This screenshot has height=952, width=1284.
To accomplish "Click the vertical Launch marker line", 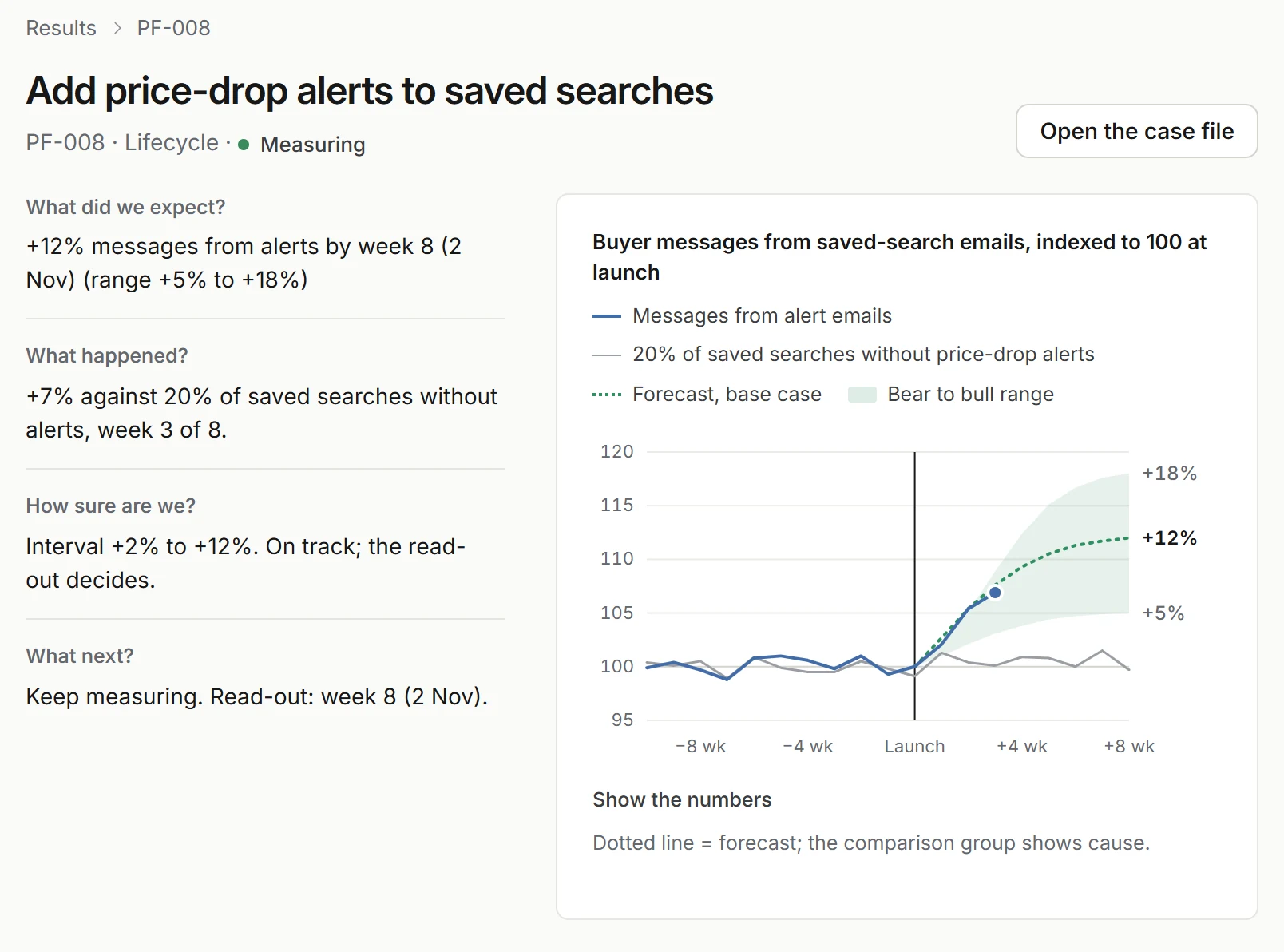I will [x=915, y=585].
